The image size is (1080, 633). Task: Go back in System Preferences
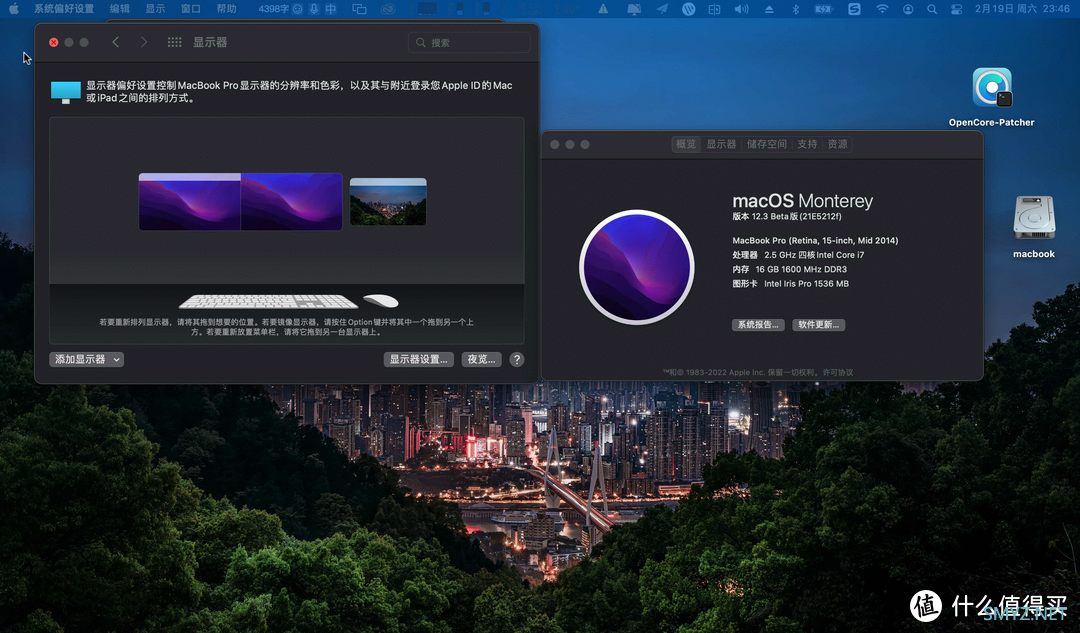pos(116,42)
